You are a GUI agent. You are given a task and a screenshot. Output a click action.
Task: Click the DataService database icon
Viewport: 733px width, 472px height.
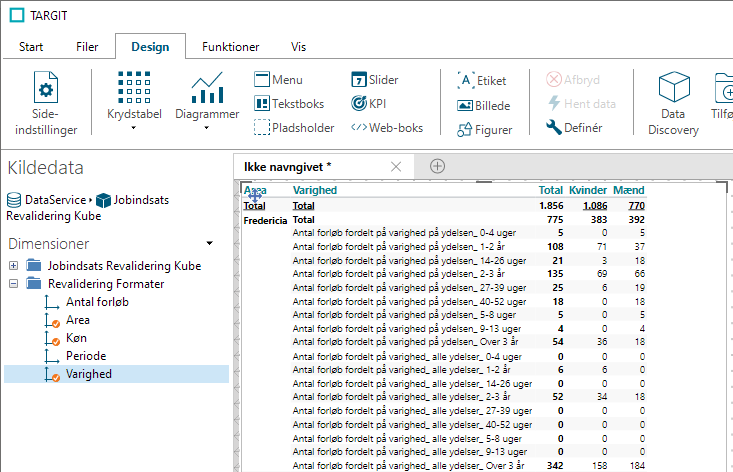click(x=14, y=200)
